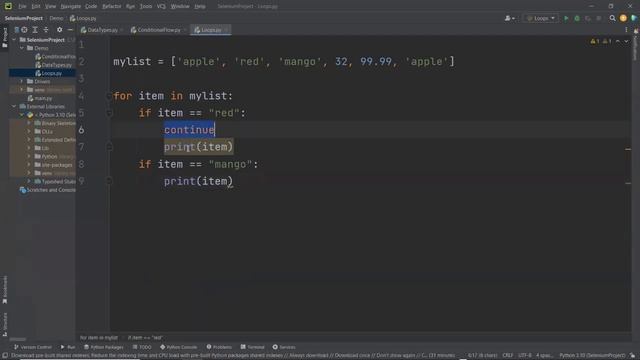Open Project tool window side button
This screenshot has width=640, height=360.
tap(4, 38)
